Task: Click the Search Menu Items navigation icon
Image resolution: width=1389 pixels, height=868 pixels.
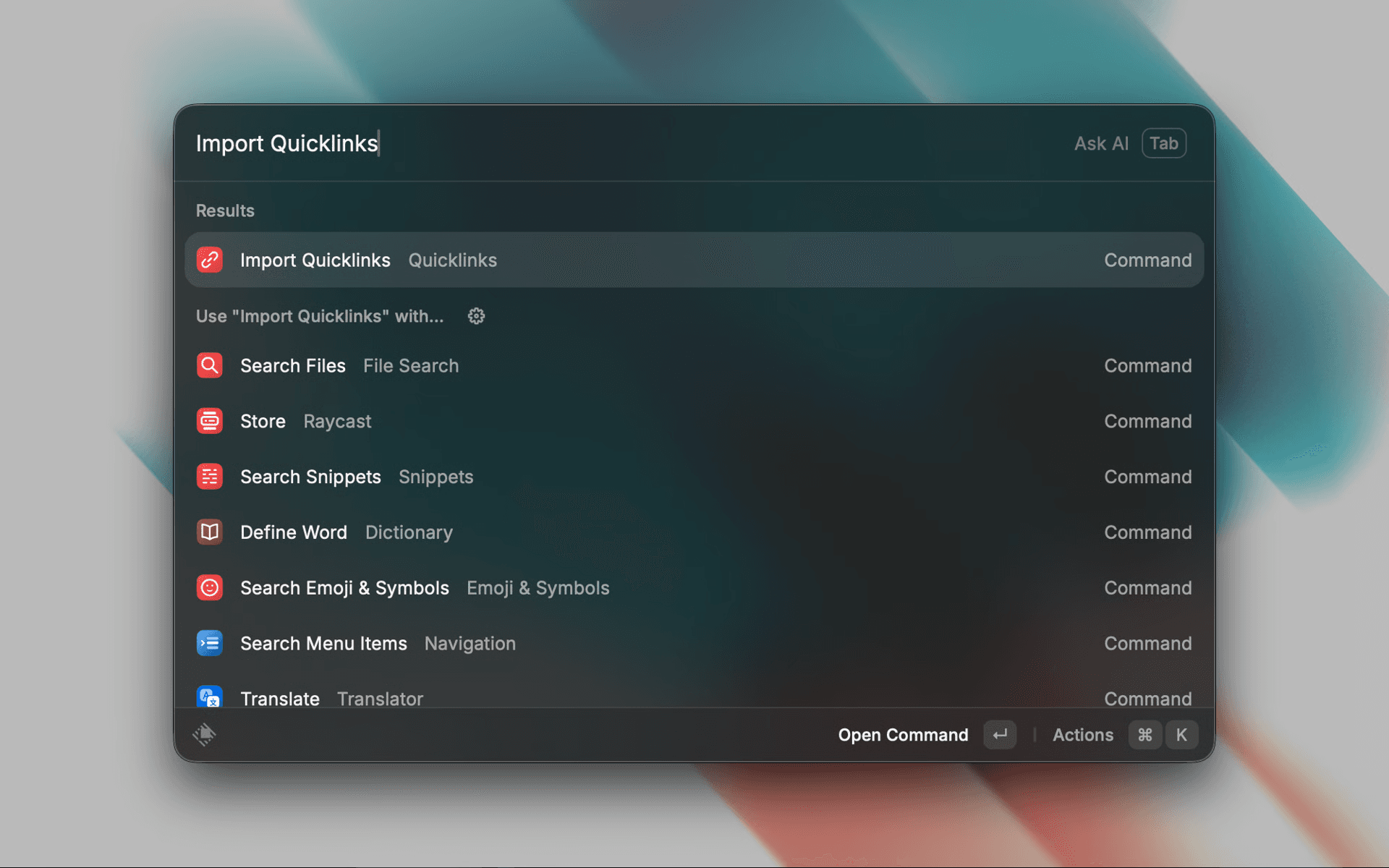Action: [x=209, y=643]
